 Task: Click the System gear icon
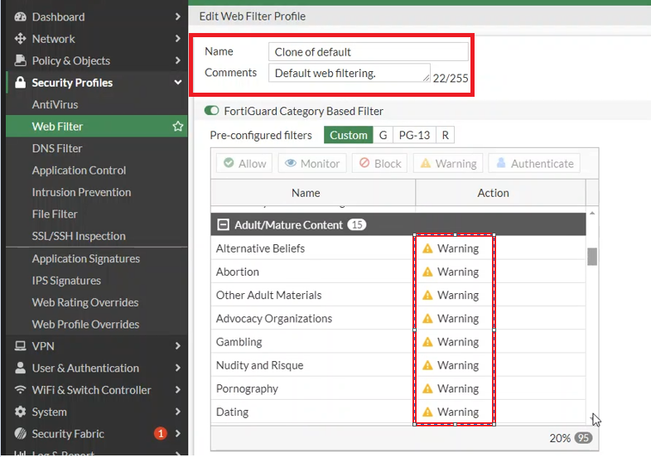(20, 411)
